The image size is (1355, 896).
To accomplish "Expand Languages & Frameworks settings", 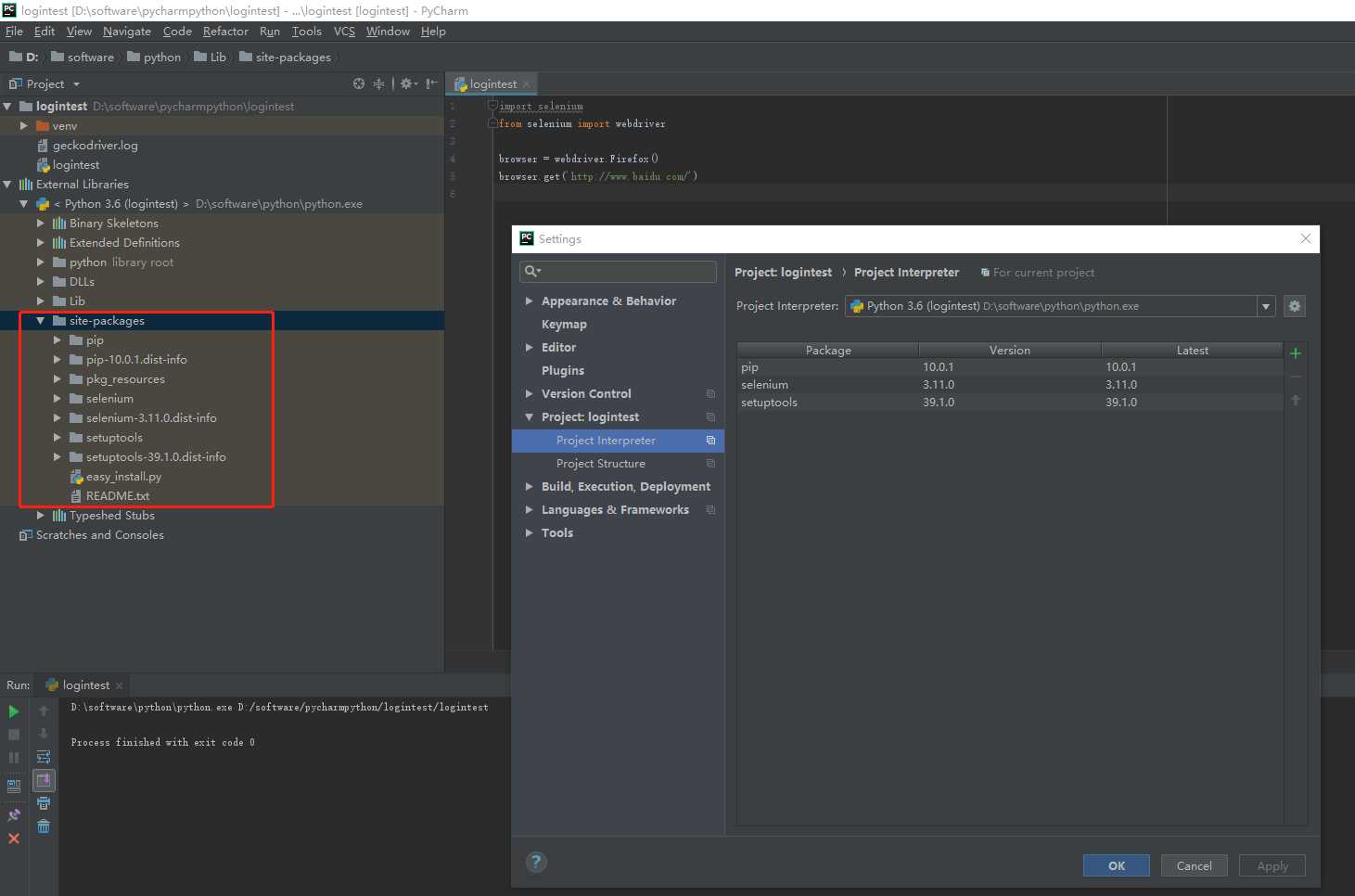I will (x=529, y=510).
